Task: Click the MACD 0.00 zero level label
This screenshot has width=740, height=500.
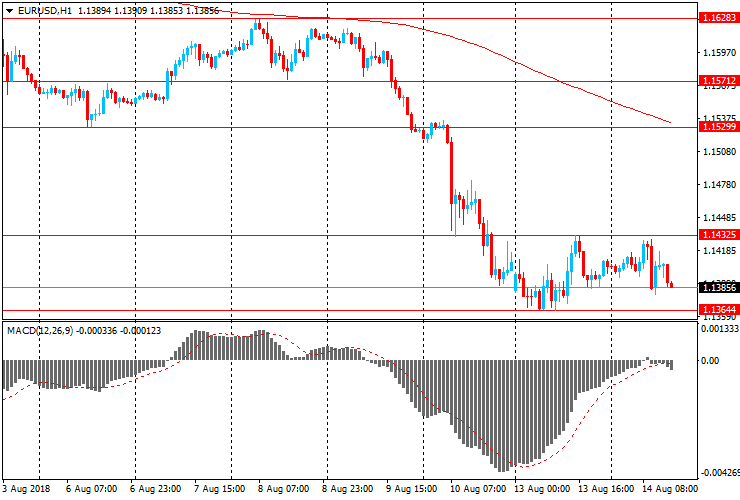Action: click(x=710, y=361)
